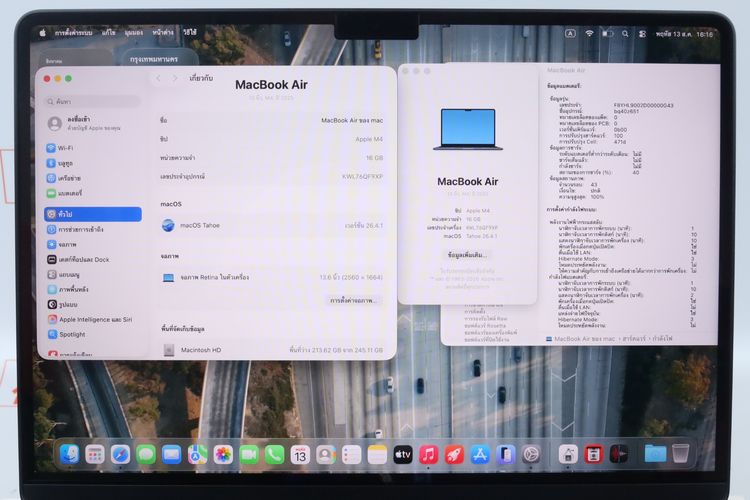Select the memory value '16 GB'
Image resolution: width=750 pixels, height=500 pixels.
coord(375,158)
